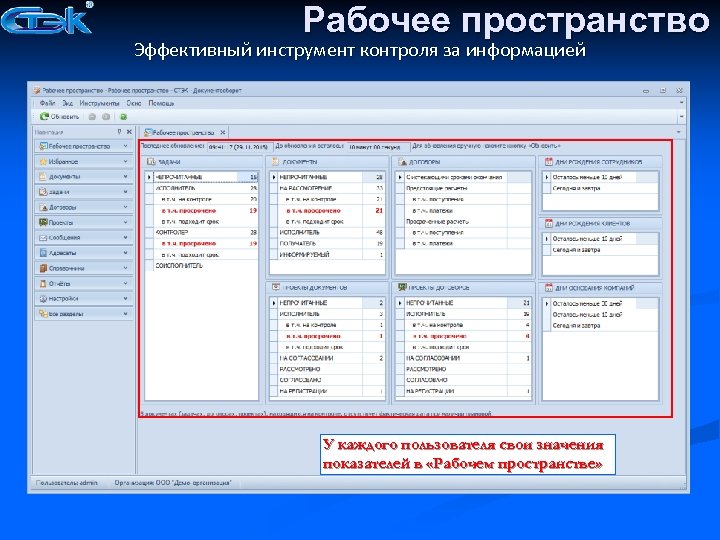The height and width of the screenshot is (540, 720).
Task: Click the Проекты договоров panel icon
Action: pos(402,287)
